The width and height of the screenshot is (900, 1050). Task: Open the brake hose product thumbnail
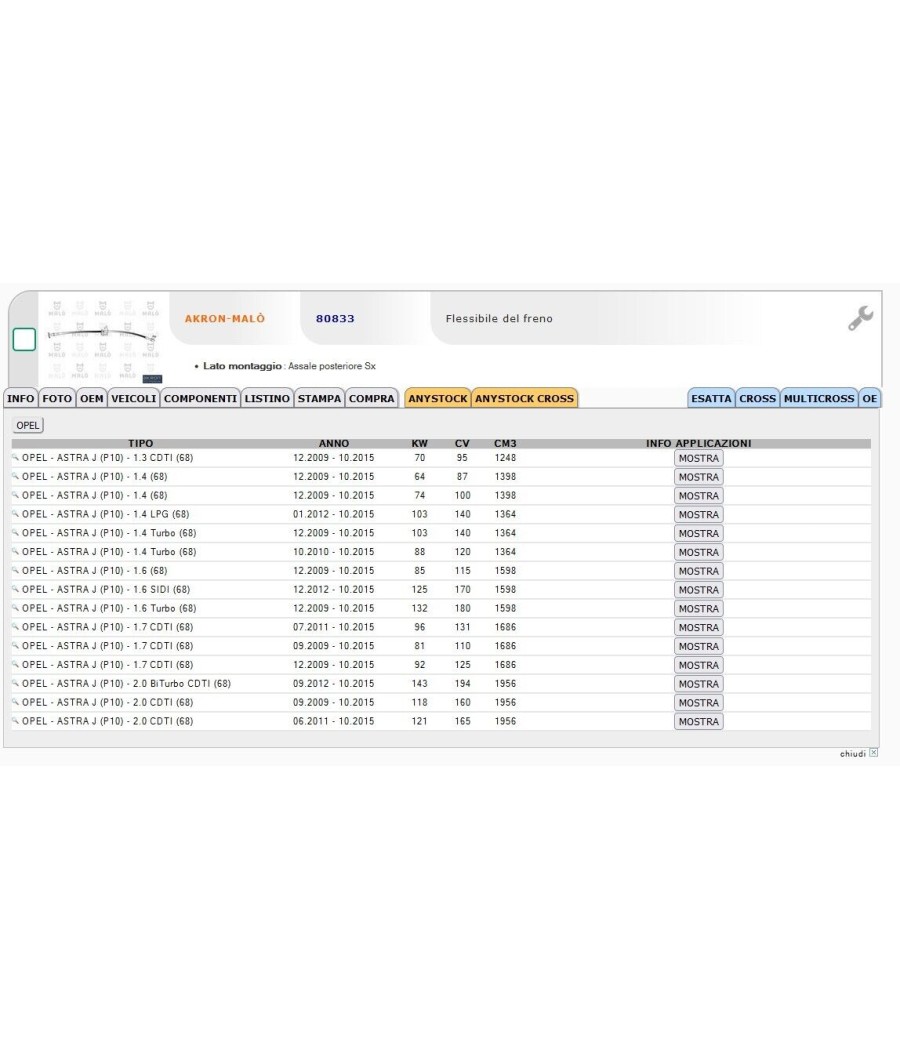click(x=104, y=340)
